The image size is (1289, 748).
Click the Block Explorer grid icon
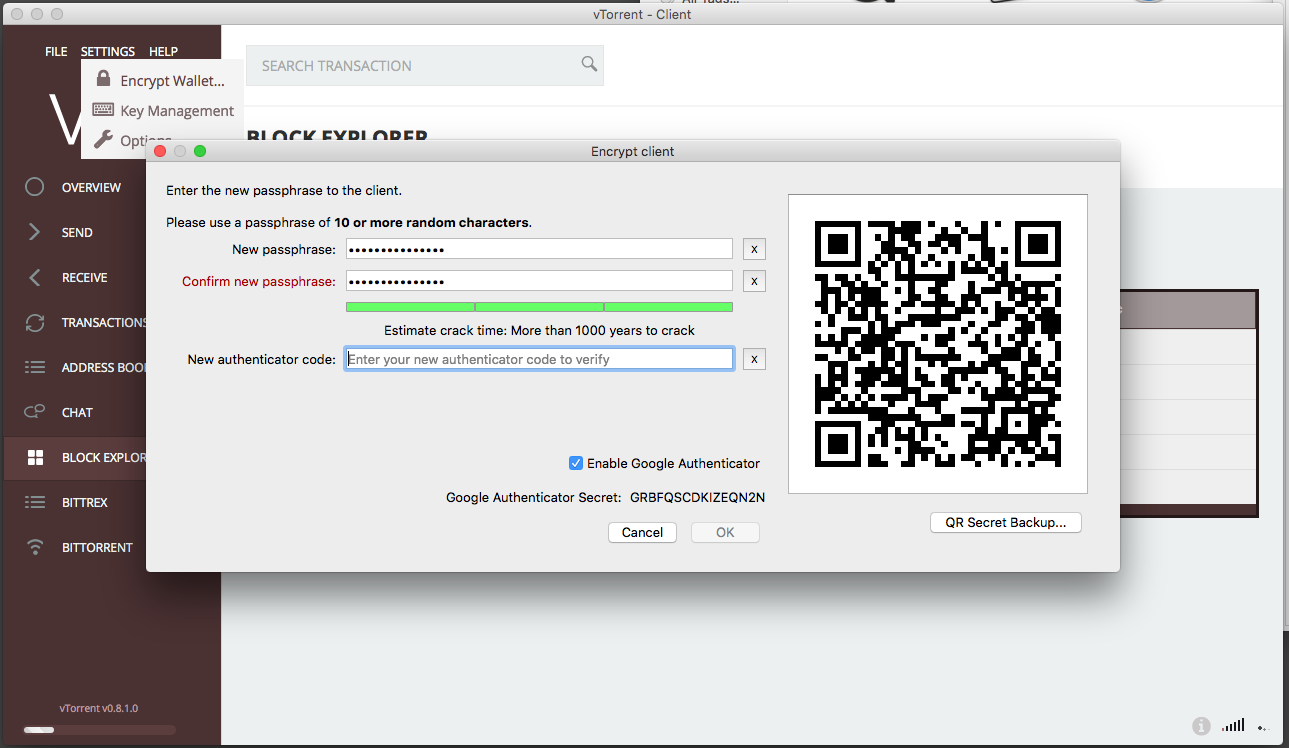click(x=35, y=457)
